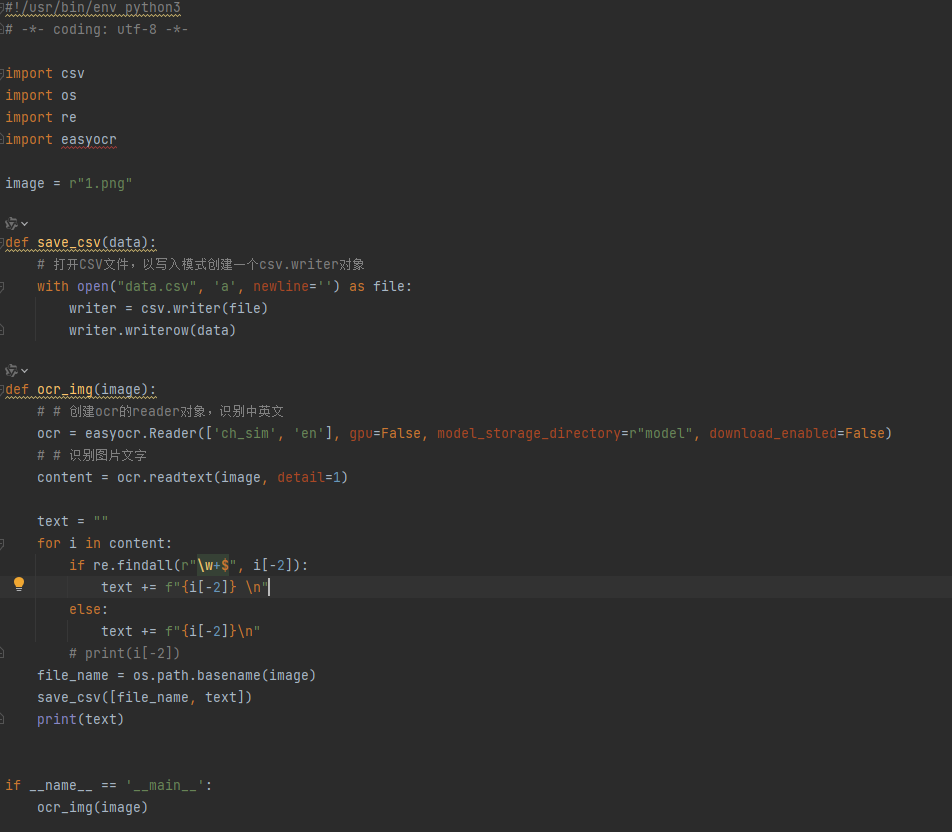
Task: Collapse the imports block at import csv
Action: pyautogui.click(x=2, y=73)
